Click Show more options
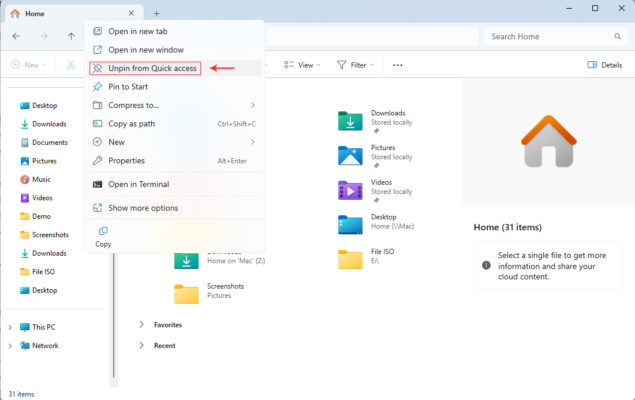Image resolution: width=635 pixels, height=400 pixels. (x=175, y=208)
